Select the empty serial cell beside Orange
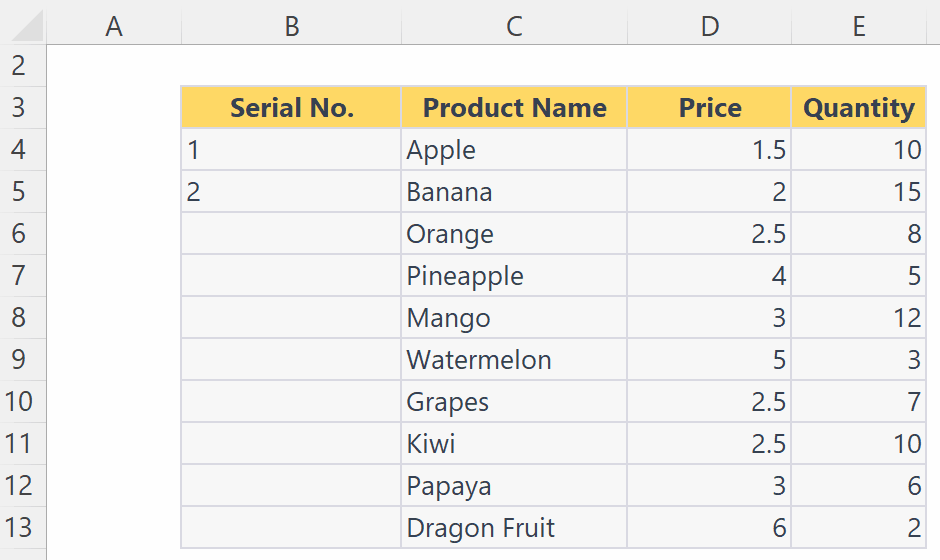 (291, 234)
